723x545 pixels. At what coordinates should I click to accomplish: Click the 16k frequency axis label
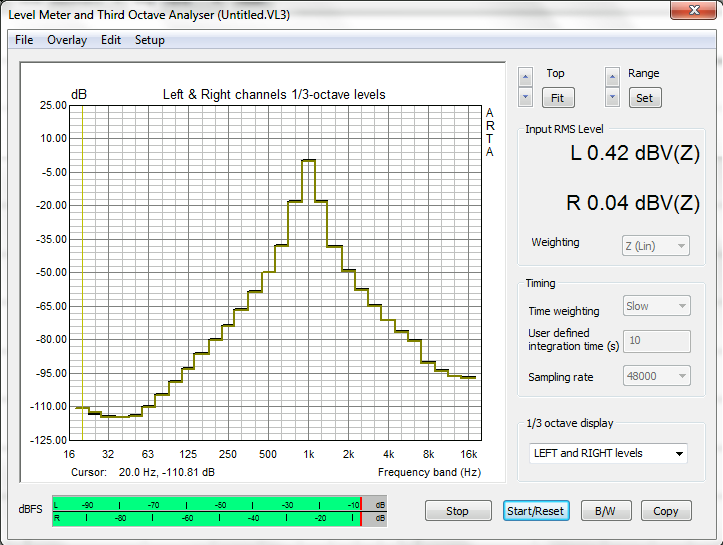tap(468, 454)
